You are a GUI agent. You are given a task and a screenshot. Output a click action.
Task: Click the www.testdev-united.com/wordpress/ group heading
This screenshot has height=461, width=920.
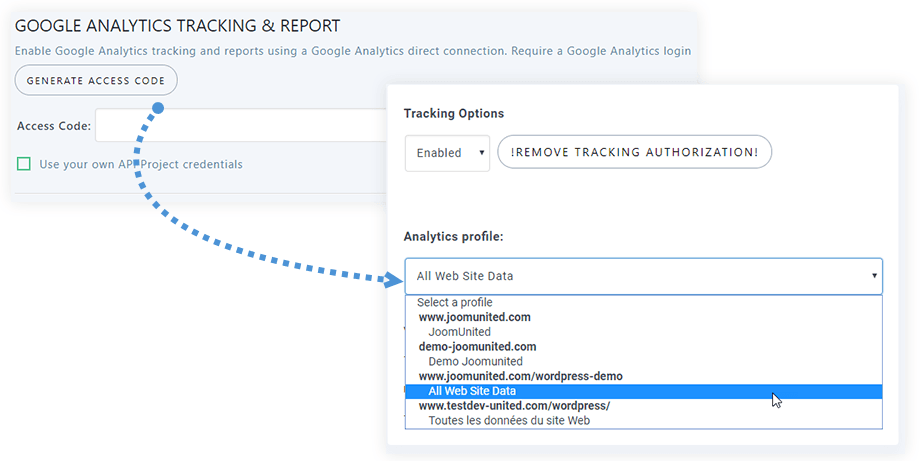coord(514,406)
